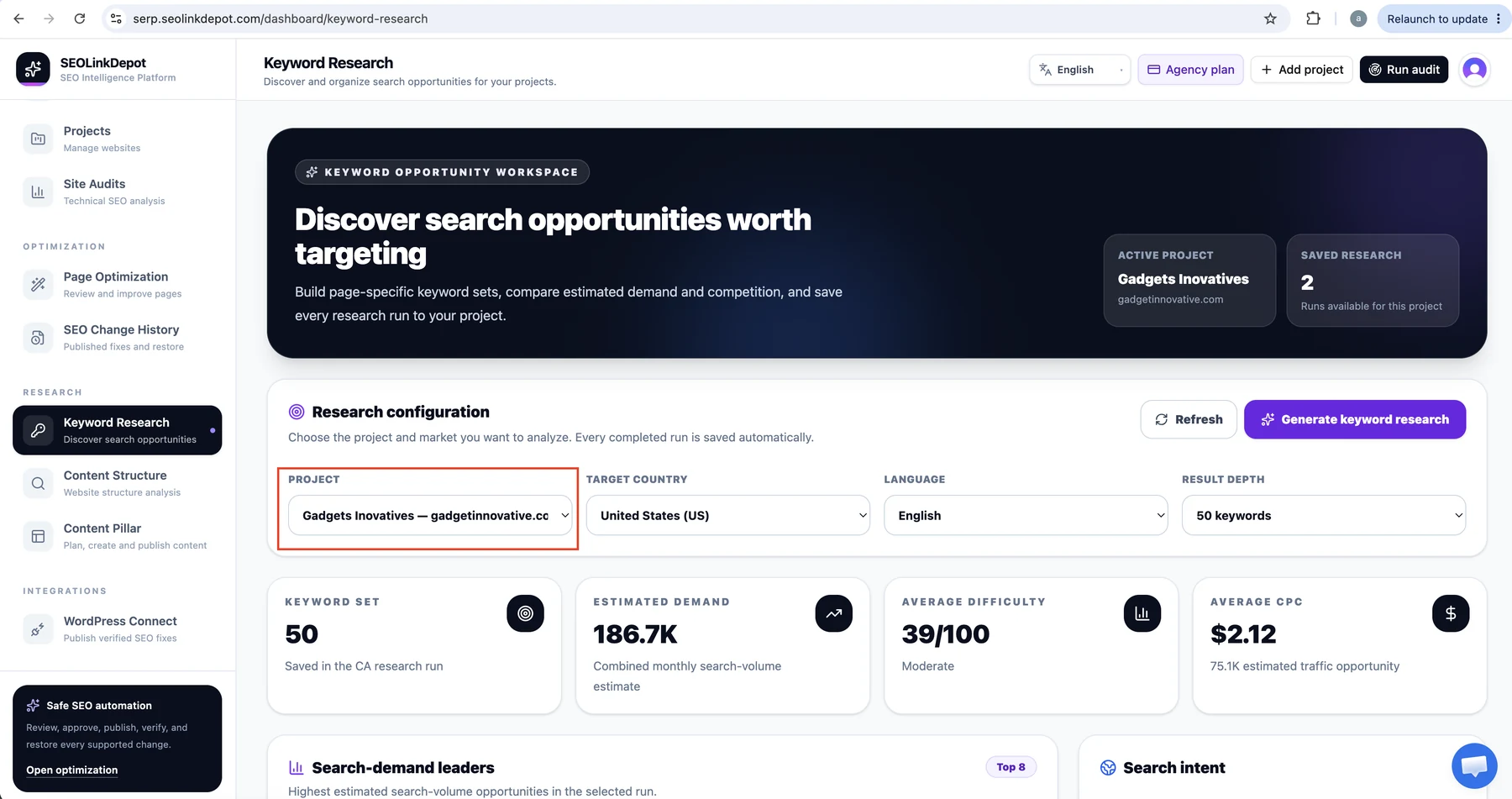Click the Estimated Demand trend icon
Viewport: 1512px width, 799px height.
pyautogui.click(x=833, y=613)
